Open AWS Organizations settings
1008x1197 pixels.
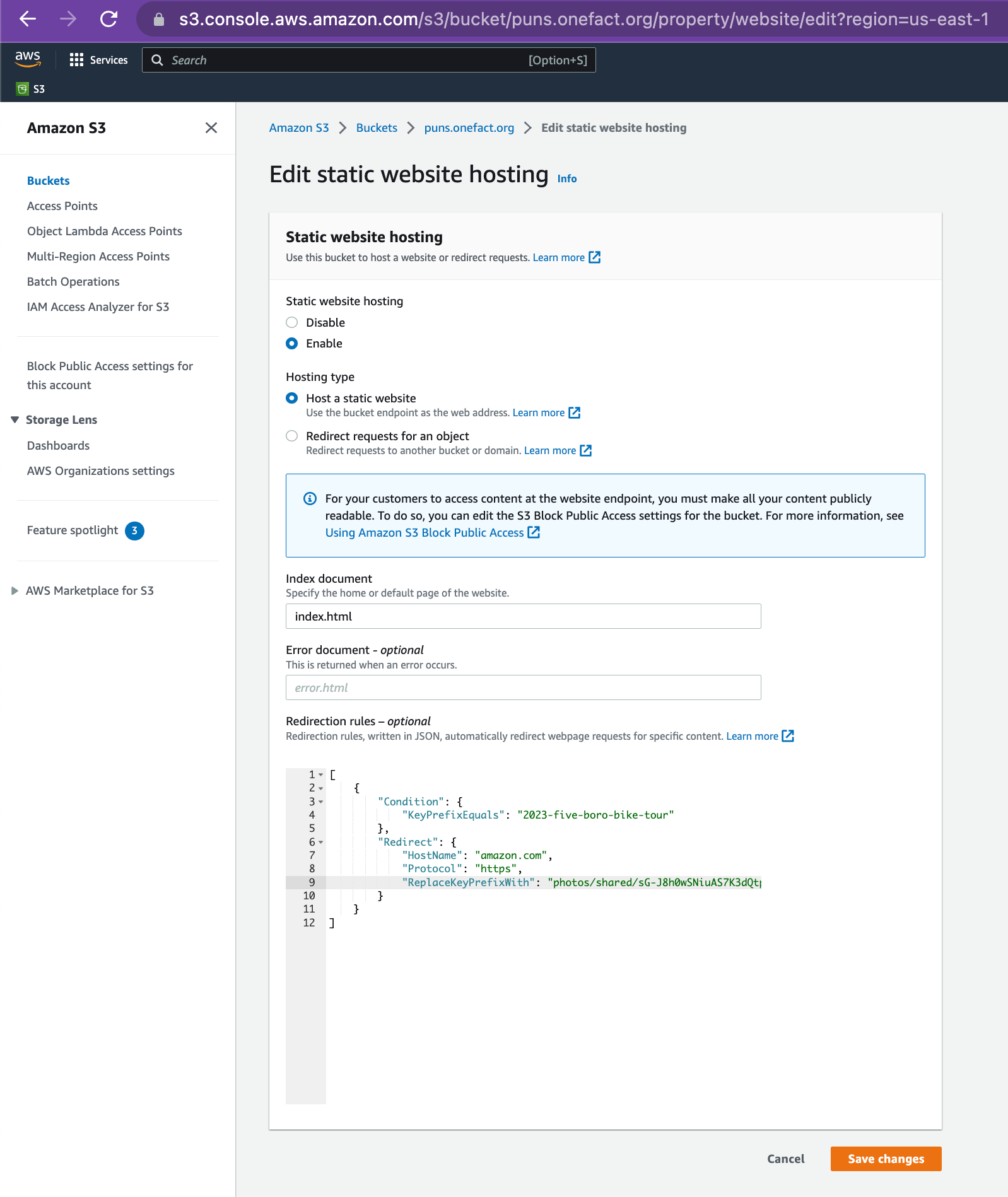pyautogui.click(x=101, y=471)
